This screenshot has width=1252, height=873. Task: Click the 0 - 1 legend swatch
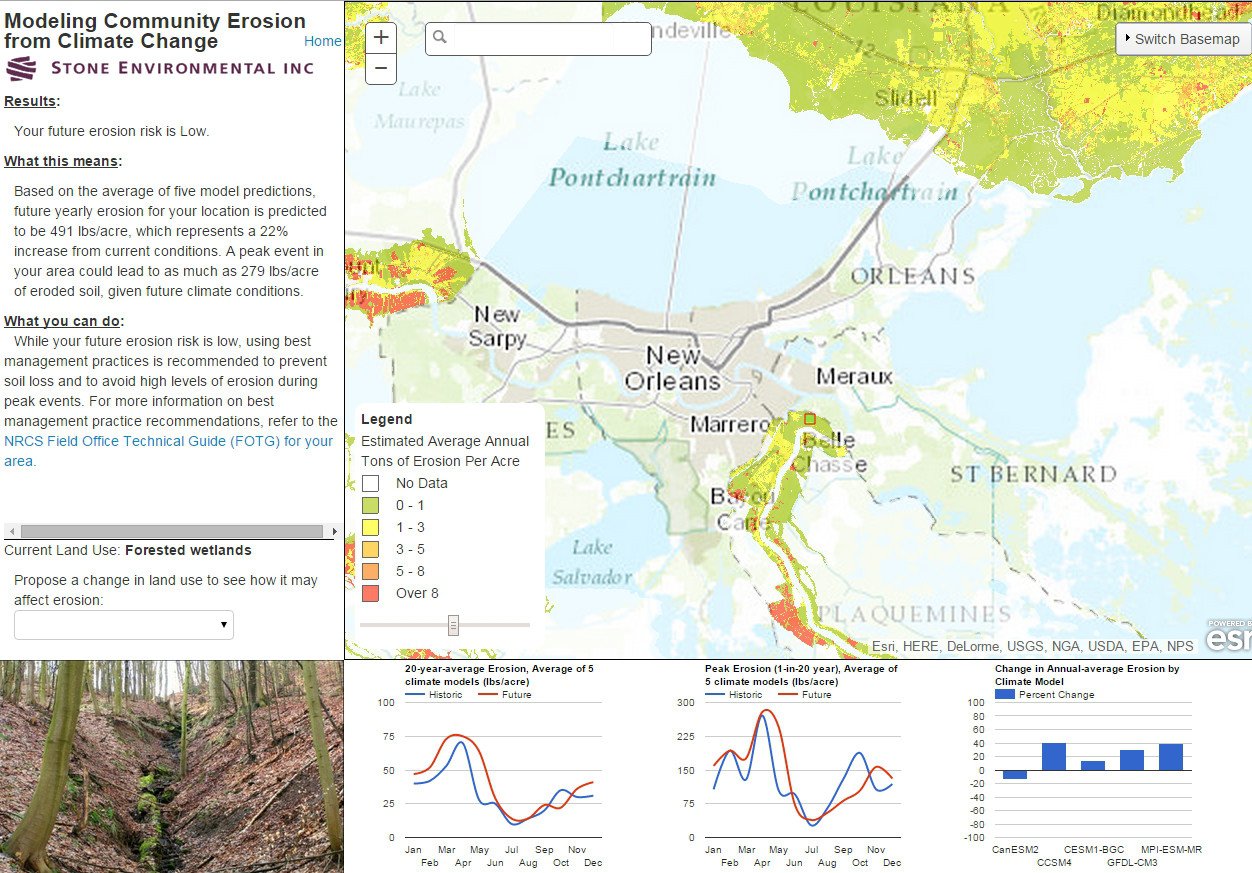(x=370, y=505)
